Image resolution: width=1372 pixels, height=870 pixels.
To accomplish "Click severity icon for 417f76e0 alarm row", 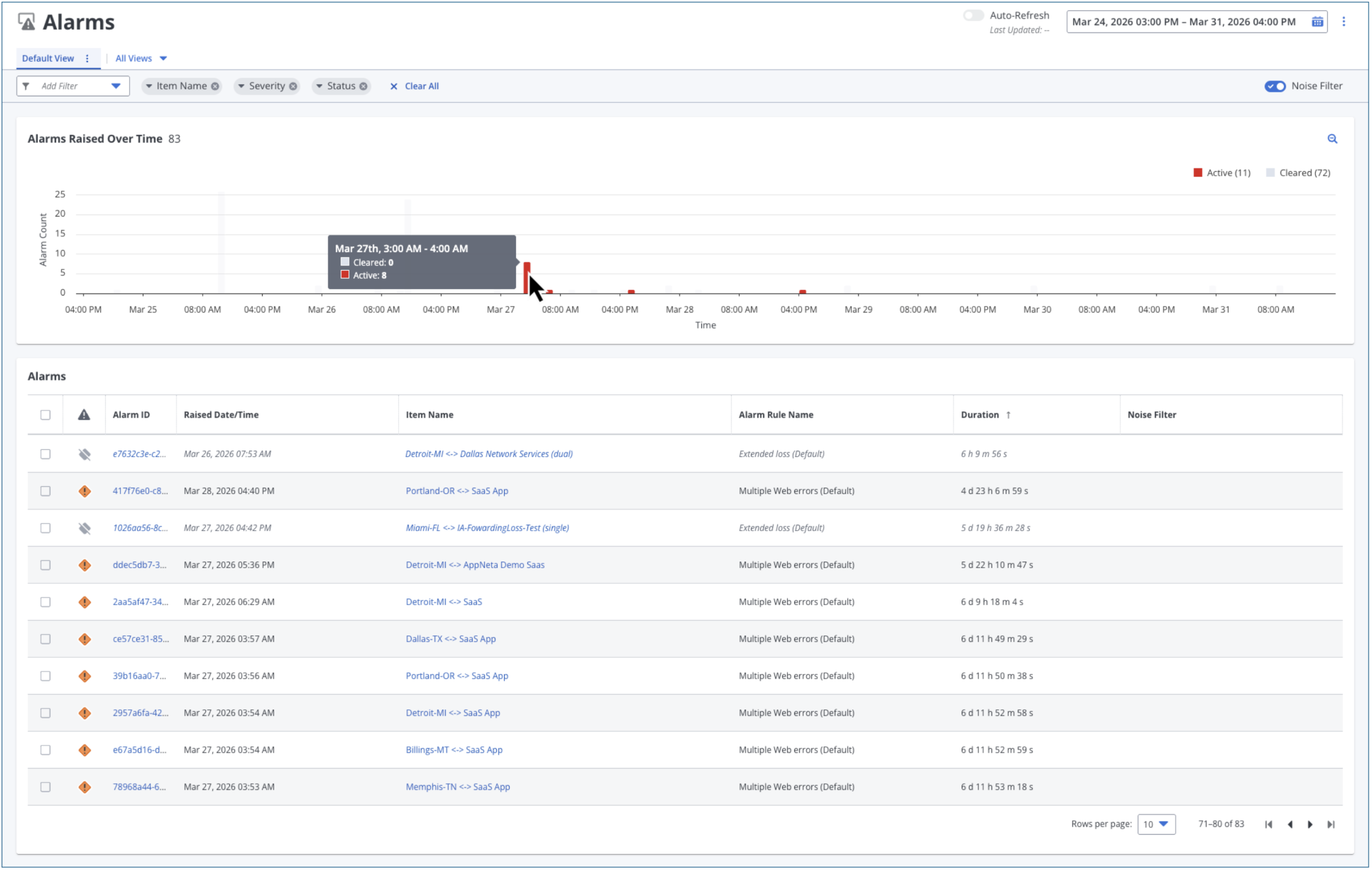I will point(85,491).
